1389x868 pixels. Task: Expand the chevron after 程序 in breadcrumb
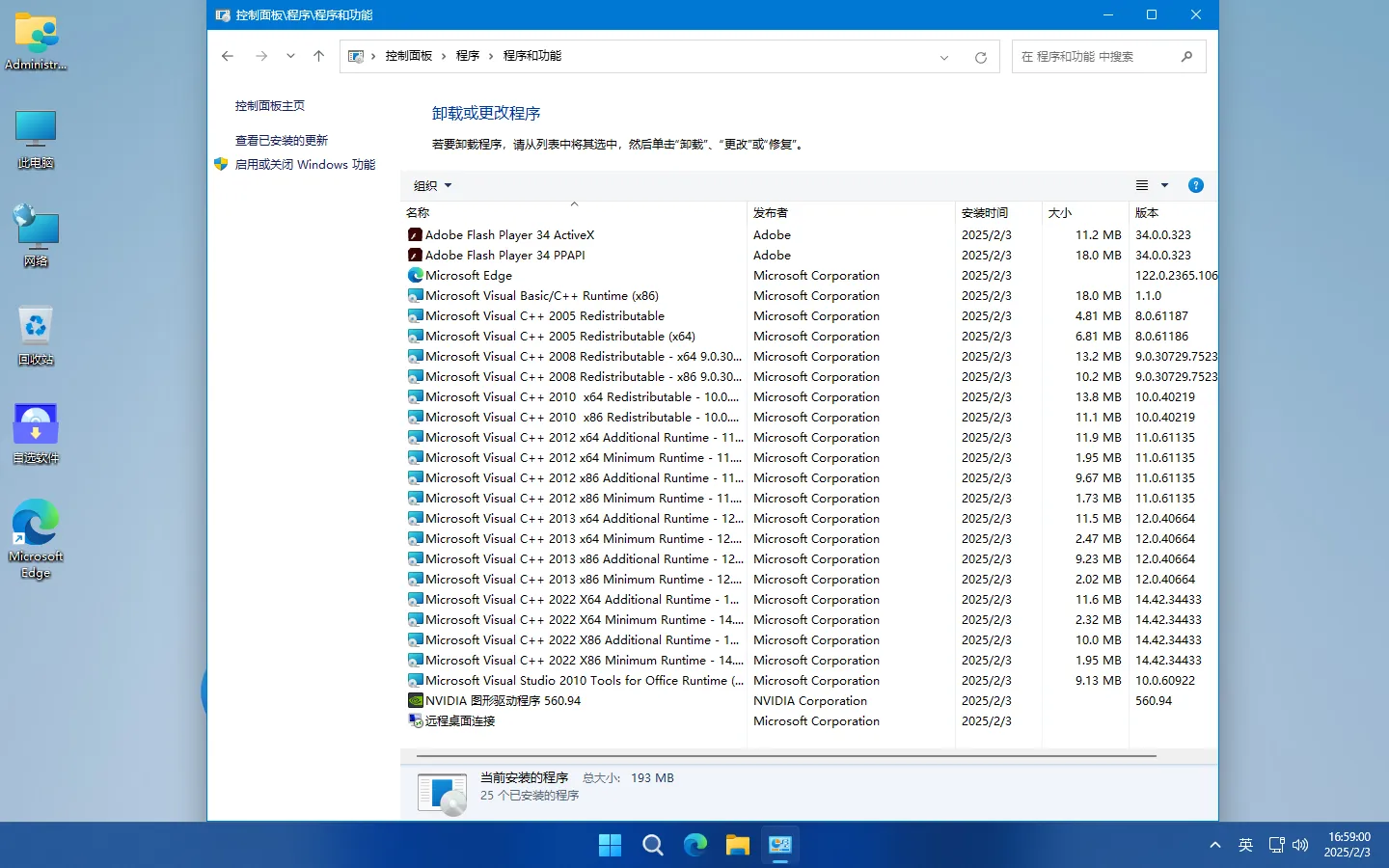click(x=491, y=56)
